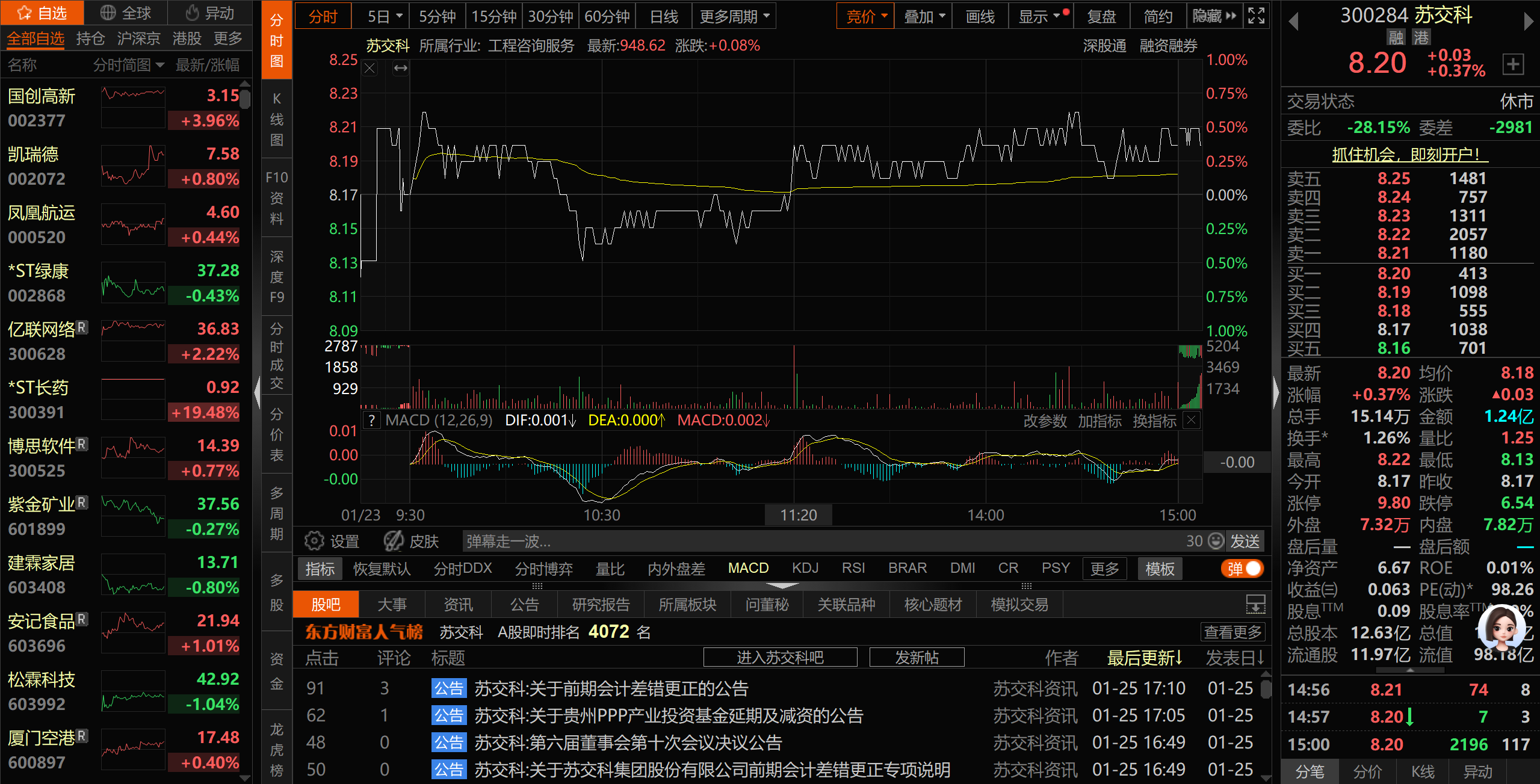Select the KDJ indicator tab

805,568
